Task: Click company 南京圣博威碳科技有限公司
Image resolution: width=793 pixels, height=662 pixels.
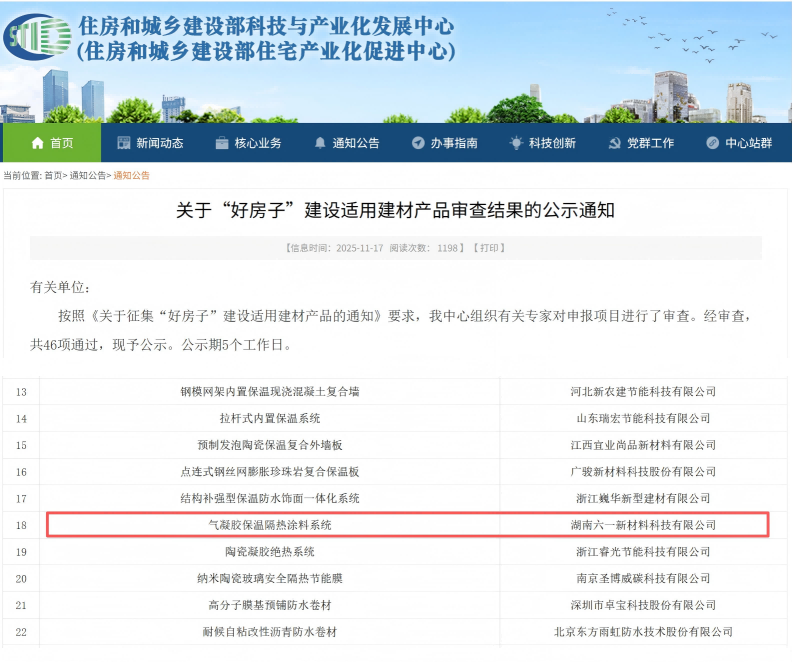Action: [x=643, y=579]
